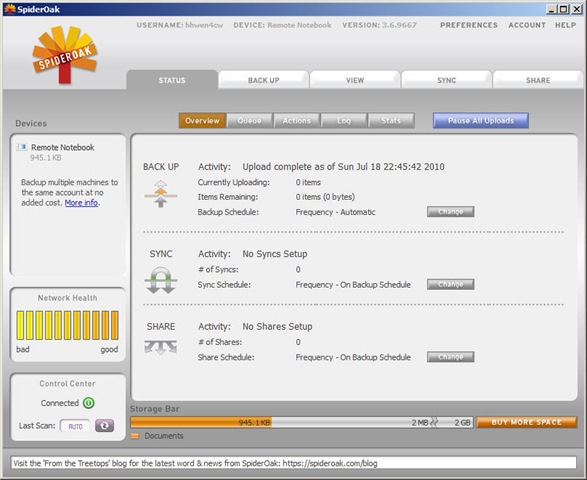Click Pause All Uploads button
The image size is (587, 480).
[x=481, y=121]
